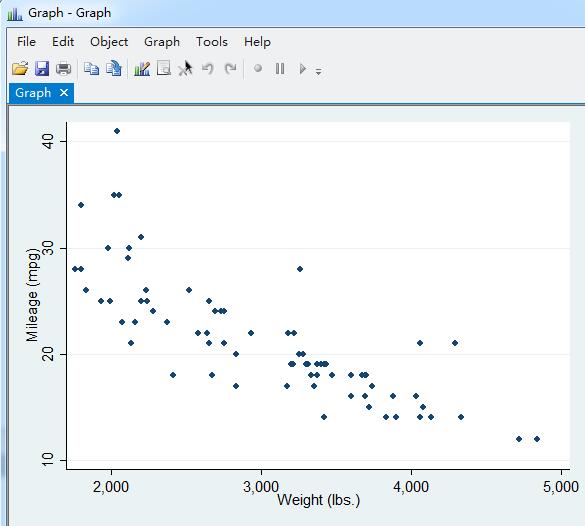Click the Print icon in toolbar
585x526 pixels.
pos(63,69)
